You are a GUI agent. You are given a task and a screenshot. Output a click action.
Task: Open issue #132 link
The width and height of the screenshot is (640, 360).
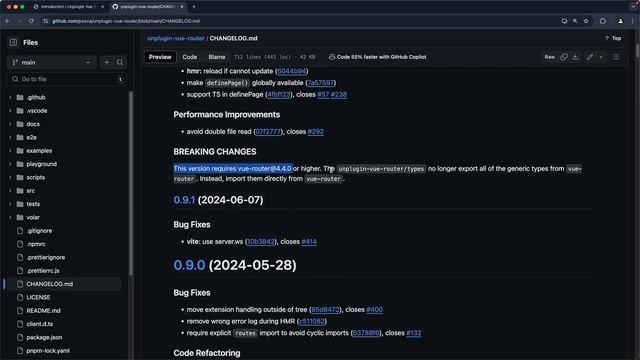pos(413,333)
